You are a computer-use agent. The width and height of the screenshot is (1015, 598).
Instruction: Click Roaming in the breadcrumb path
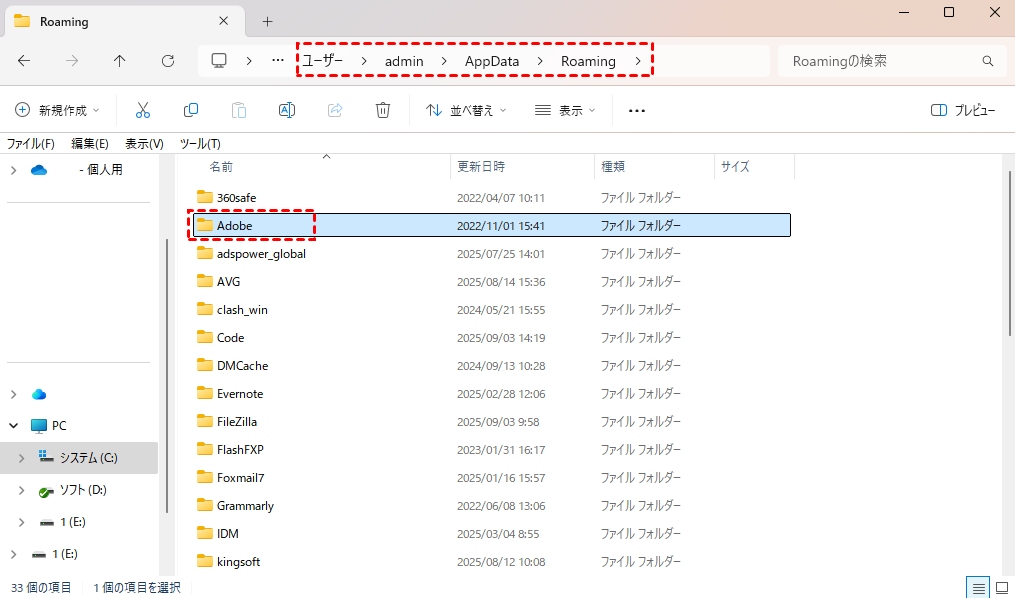588,61
